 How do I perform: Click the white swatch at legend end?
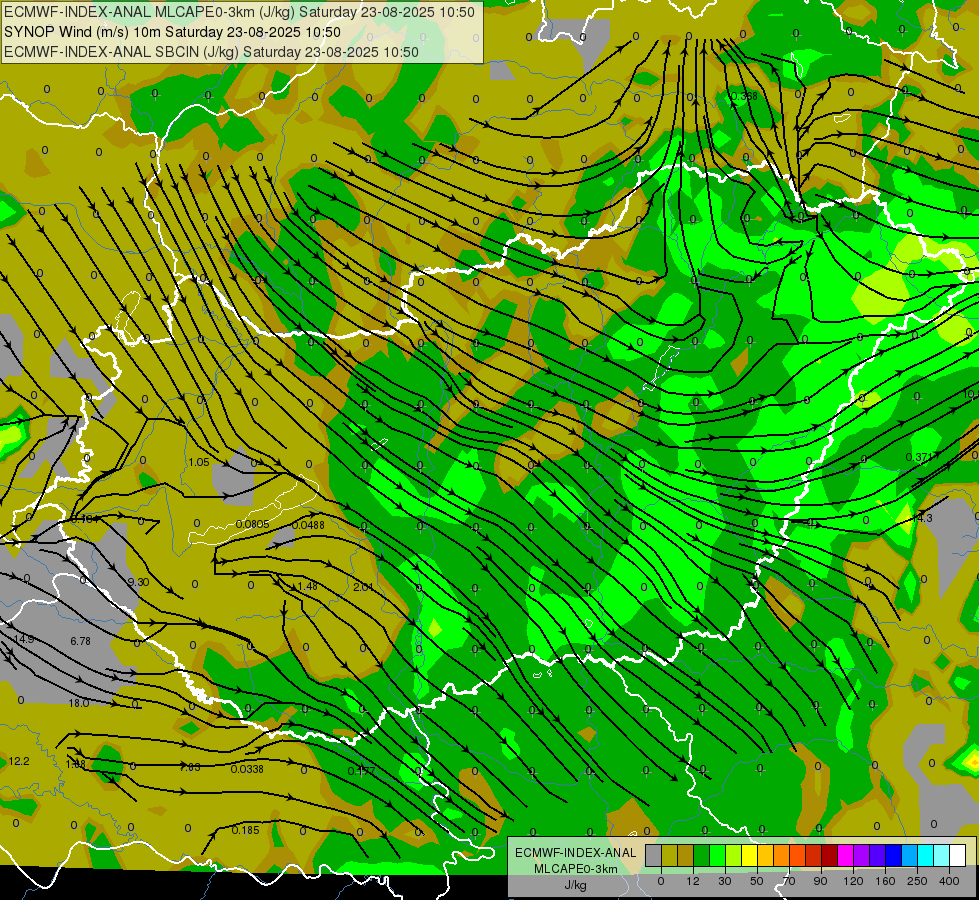(958, 855)
